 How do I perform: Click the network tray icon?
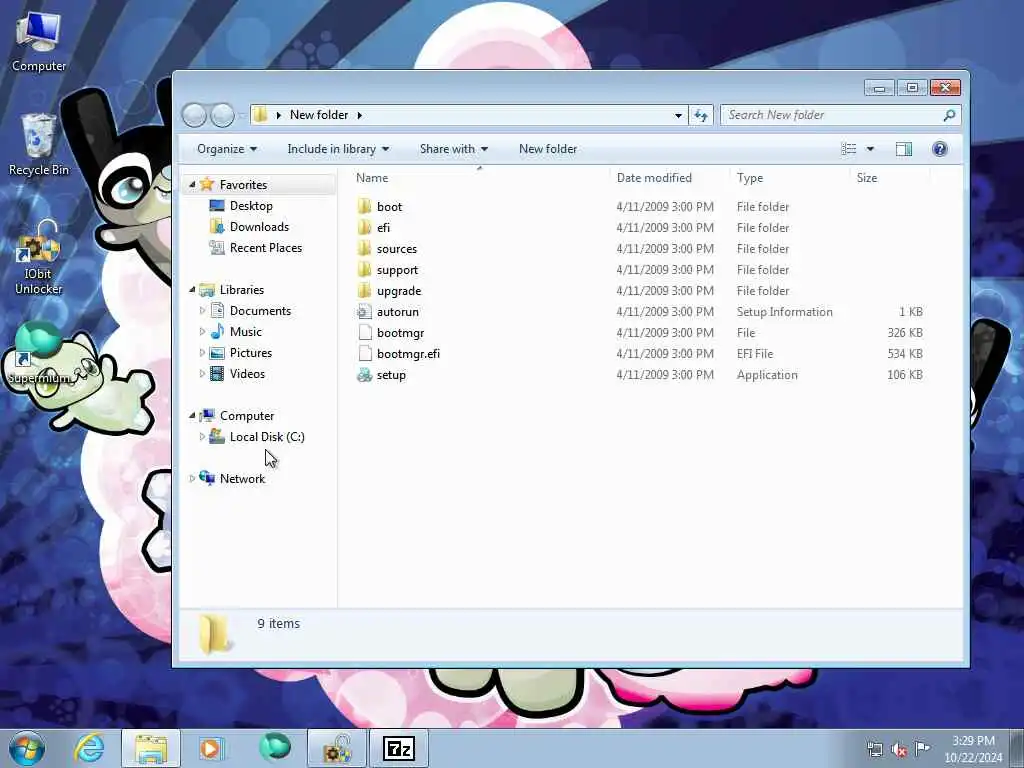click(874, 749)
